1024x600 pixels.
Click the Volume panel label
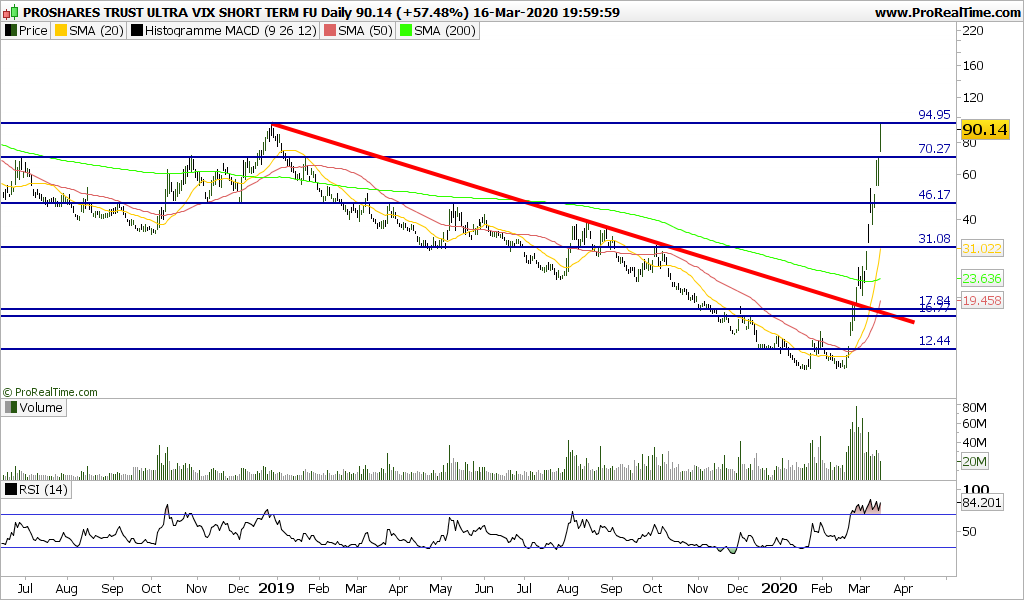[x=40, y=407]
